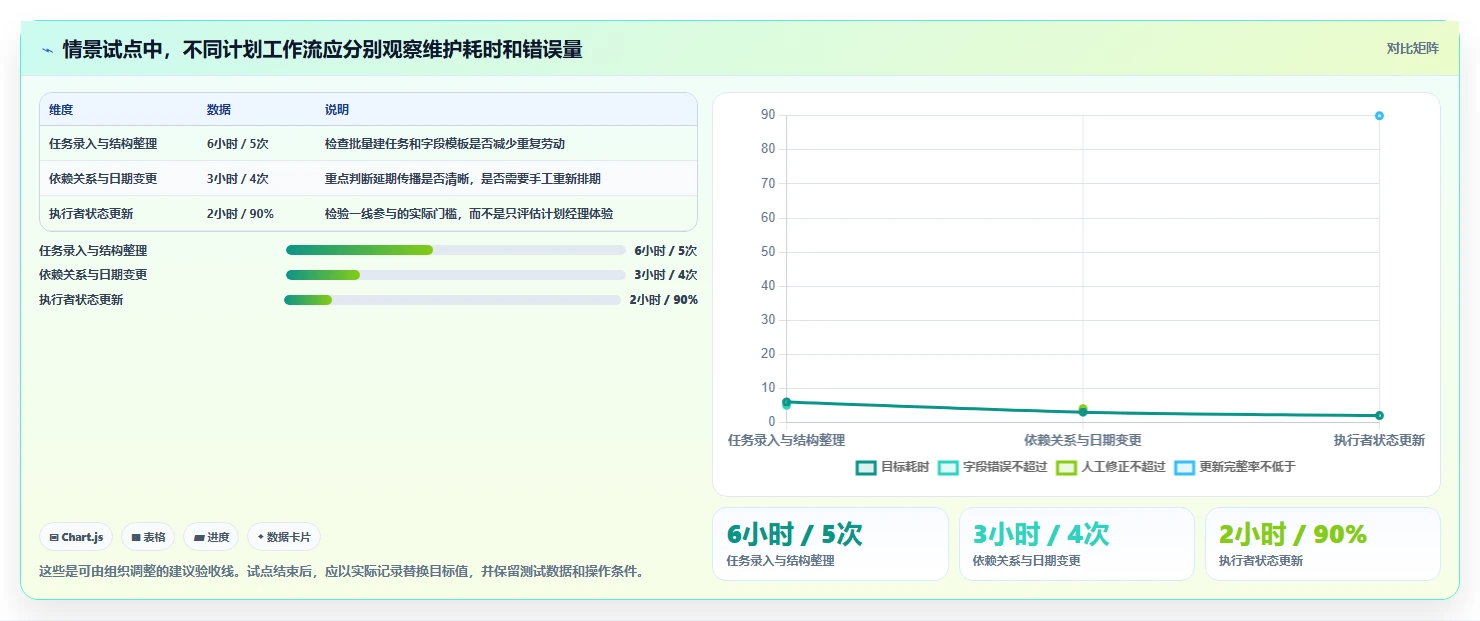Select table cell 依赖关系与日期变更
This screenshot has width=1480, height=621.
[x=103, y=179]
